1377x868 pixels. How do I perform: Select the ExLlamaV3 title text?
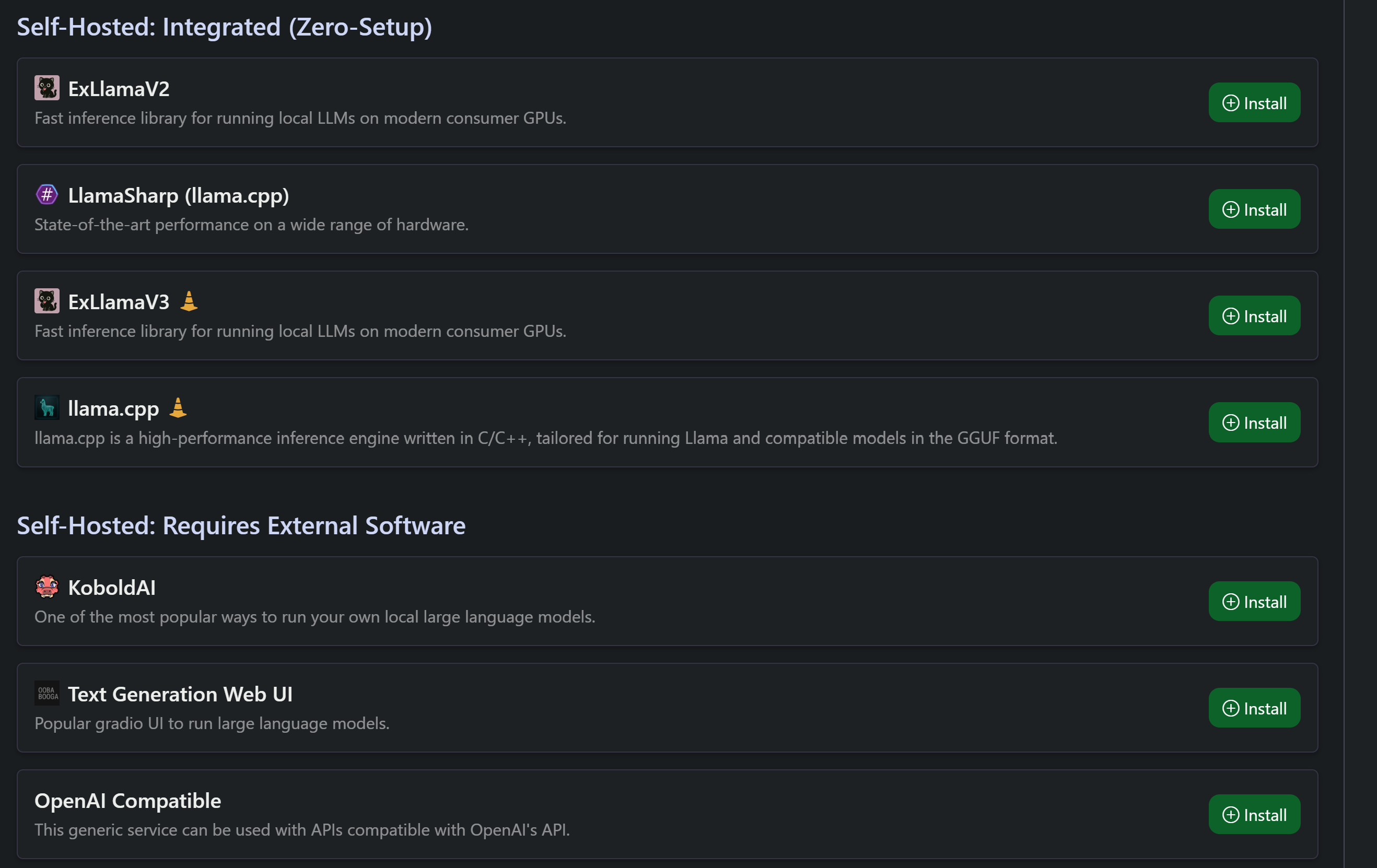point(119,302)
